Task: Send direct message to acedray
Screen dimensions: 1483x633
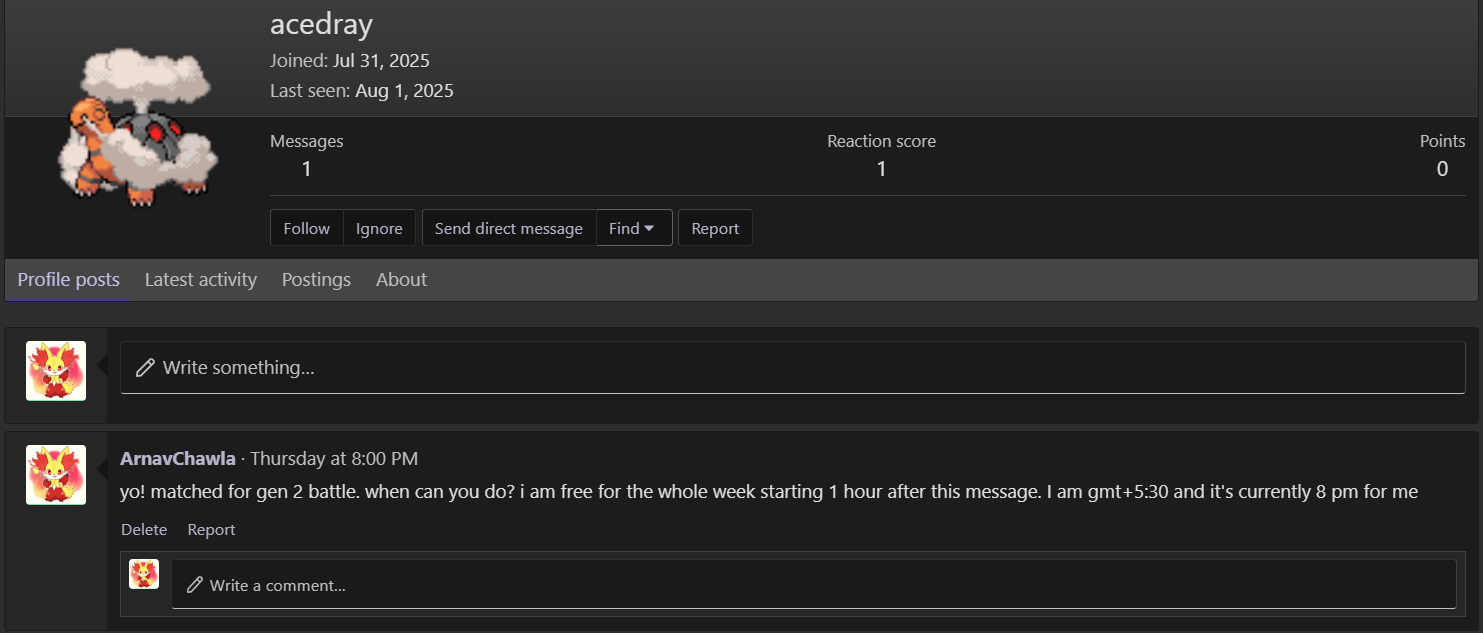Action: [x=509, y=228]
